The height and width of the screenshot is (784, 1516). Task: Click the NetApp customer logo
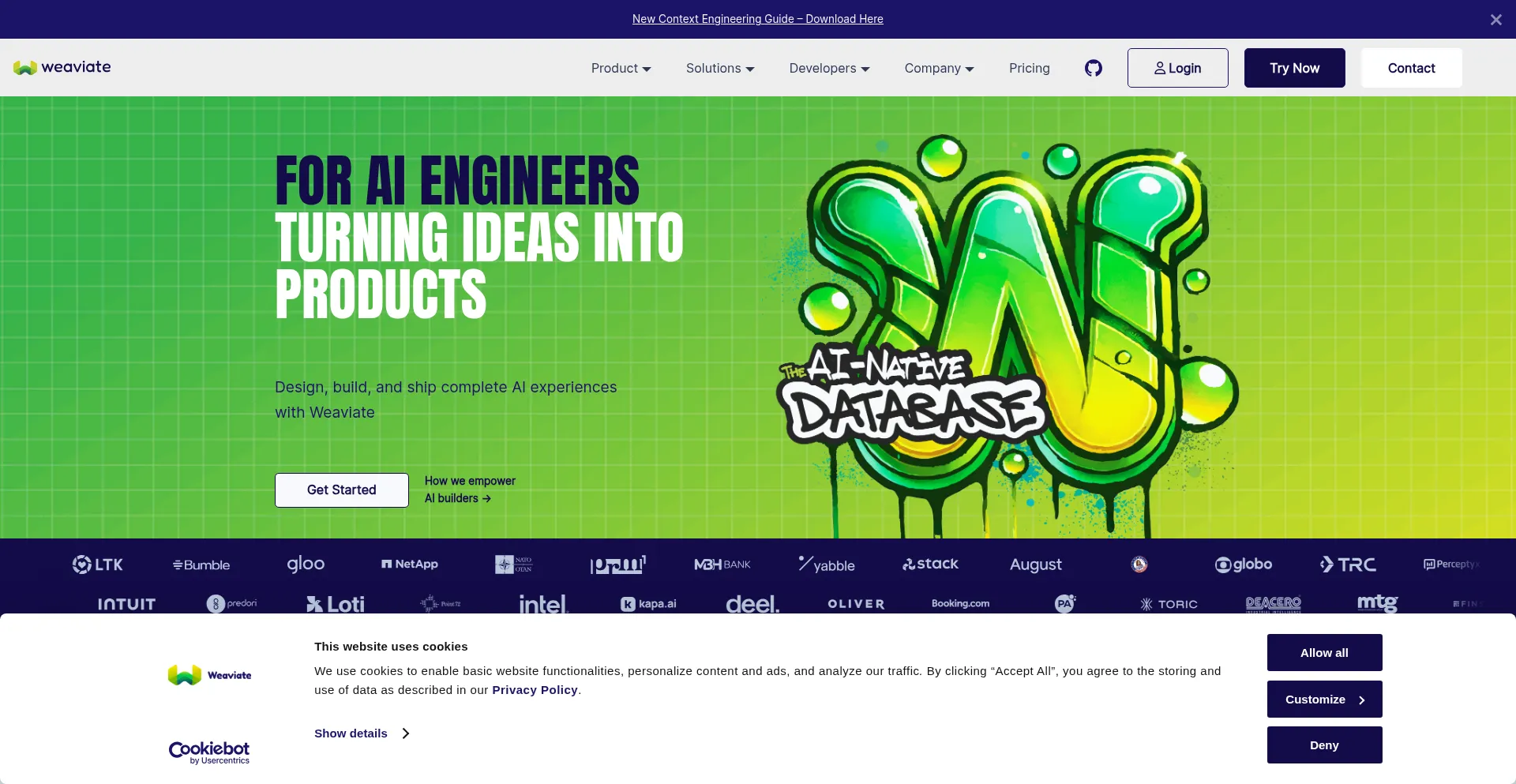tap(409, 564)
